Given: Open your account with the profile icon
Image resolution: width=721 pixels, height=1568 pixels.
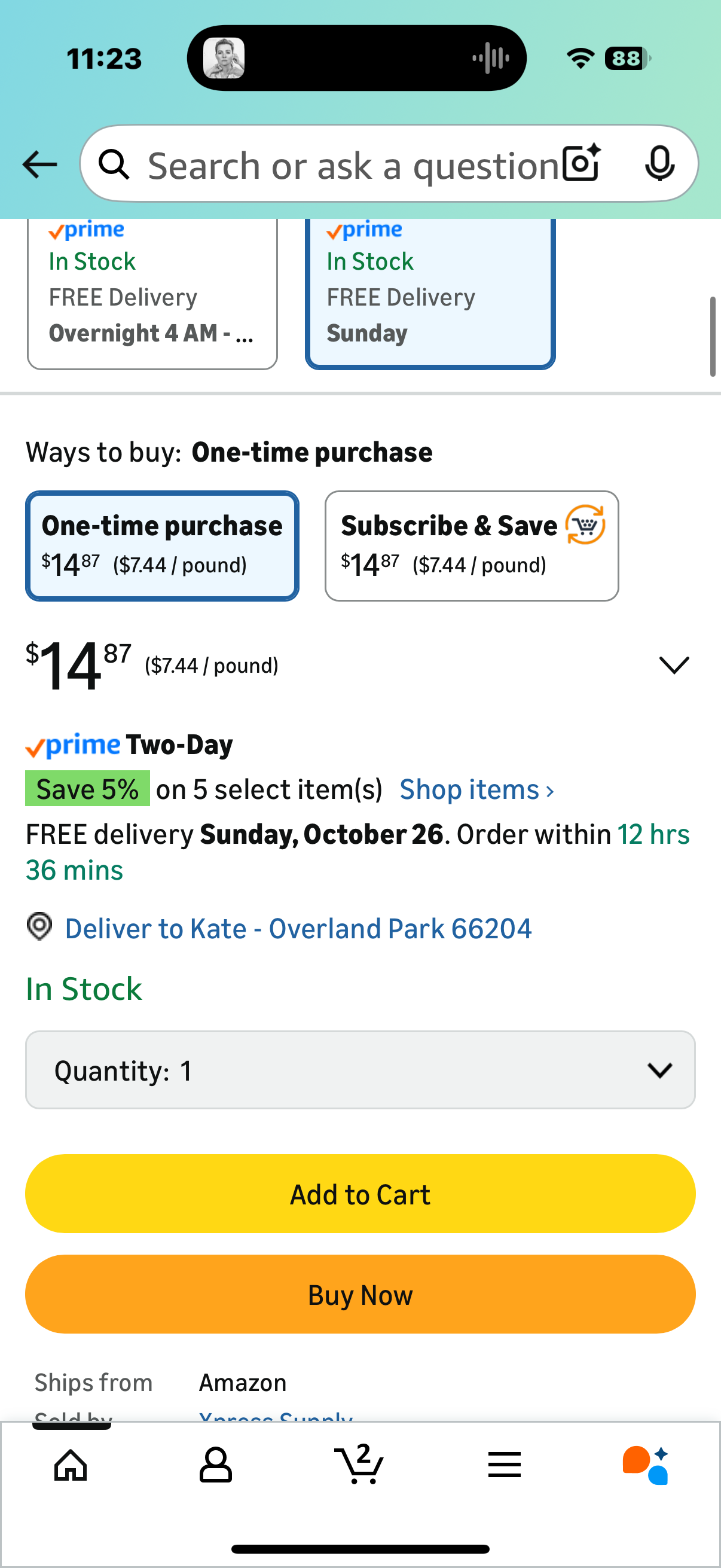Looking at the screenshot, I should (x=215, y=1465).
